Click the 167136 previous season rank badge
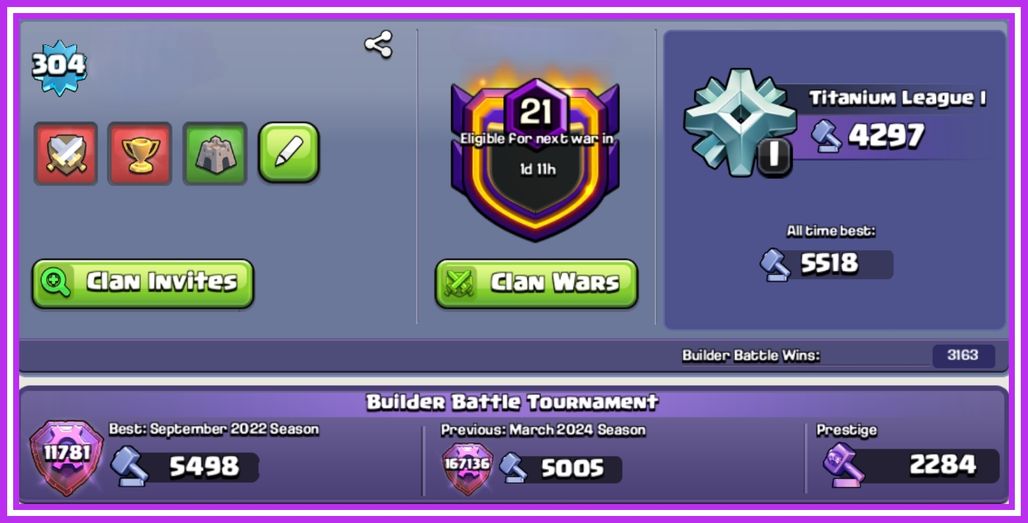The image size is (1028, 523). 467,468
